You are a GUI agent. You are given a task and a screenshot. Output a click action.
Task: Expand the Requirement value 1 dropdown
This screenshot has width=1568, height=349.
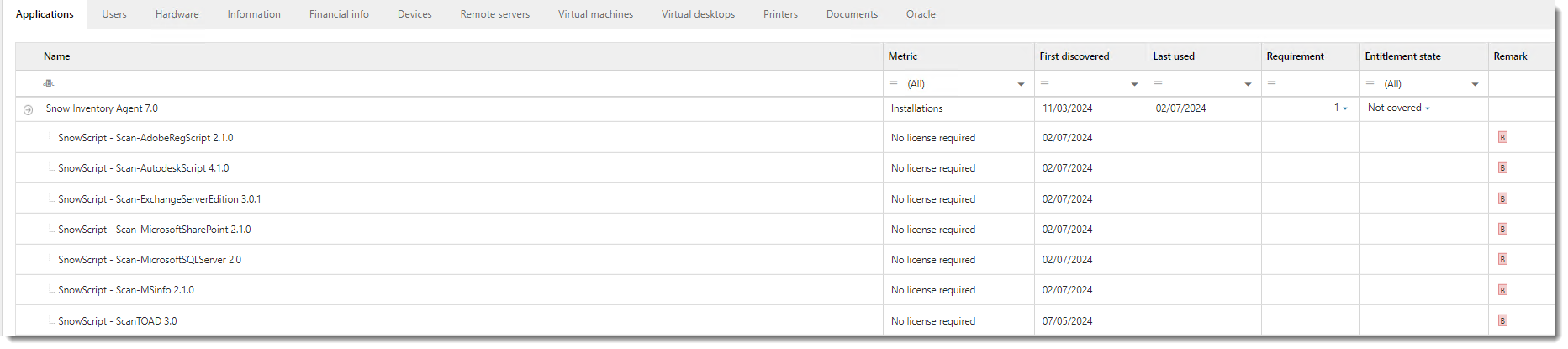coord(1344,108)
